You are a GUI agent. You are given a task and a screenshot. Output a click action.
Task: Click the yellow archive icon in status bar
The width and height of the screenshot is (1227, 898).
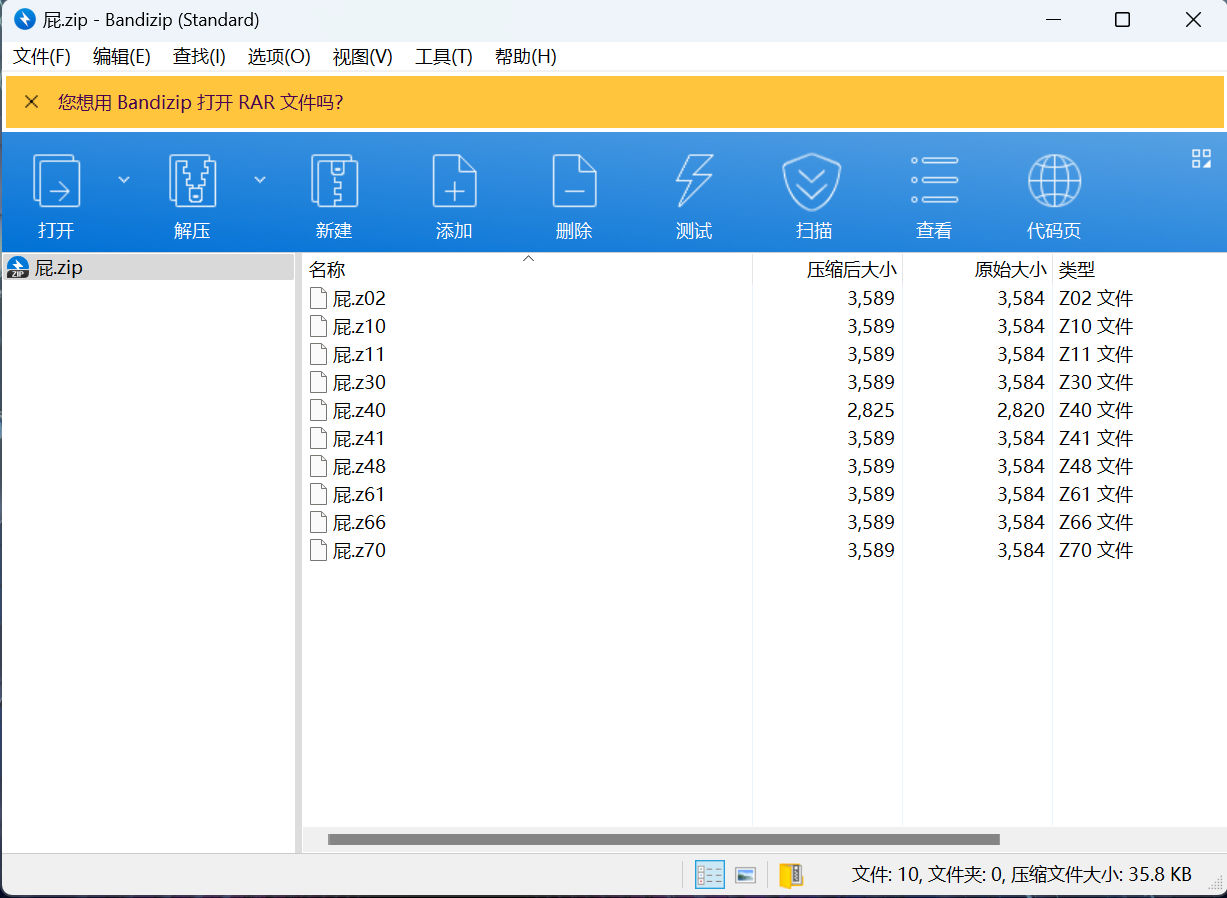[791, 875]
